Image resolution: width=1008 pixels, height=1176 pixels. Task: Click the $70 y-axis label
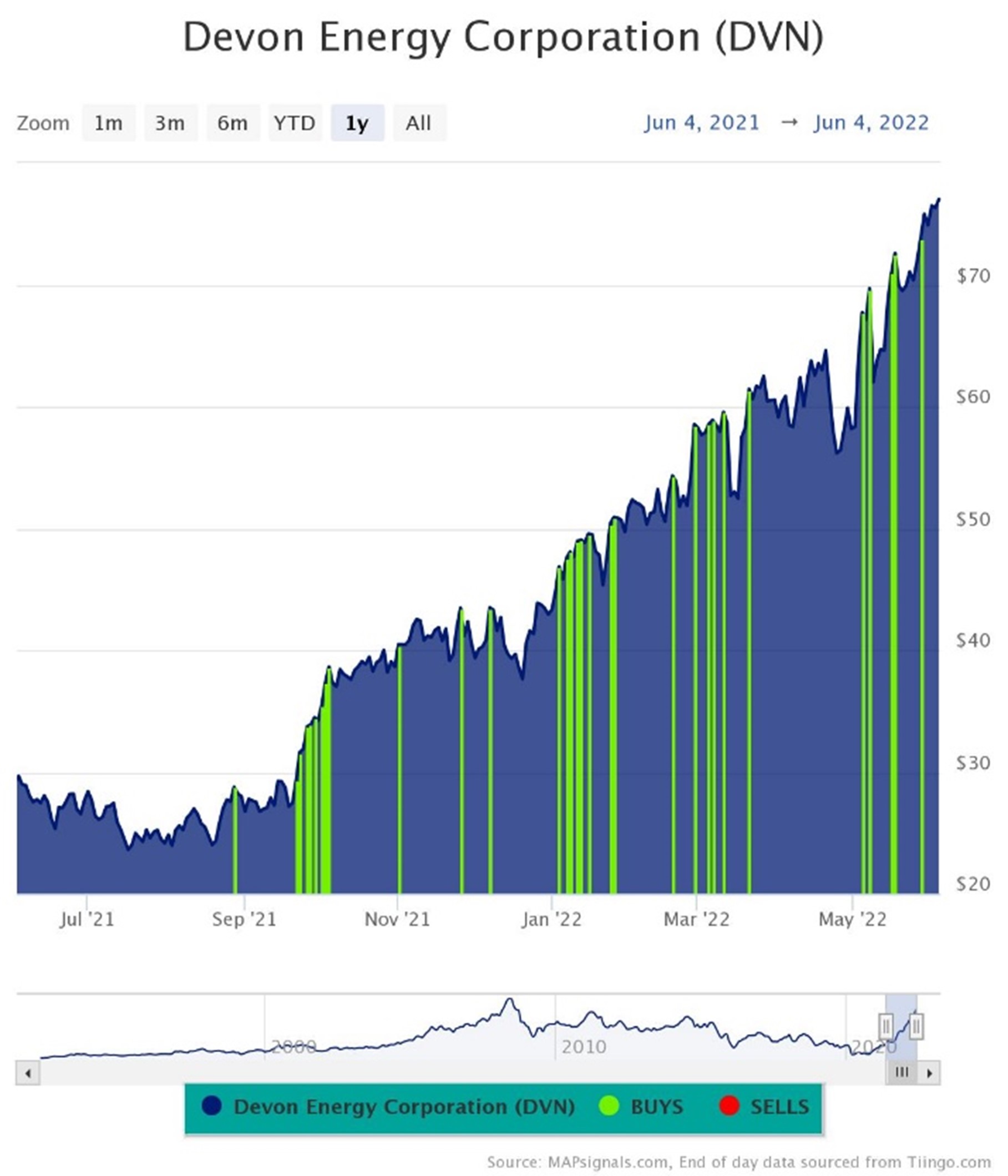coord(974,276)
